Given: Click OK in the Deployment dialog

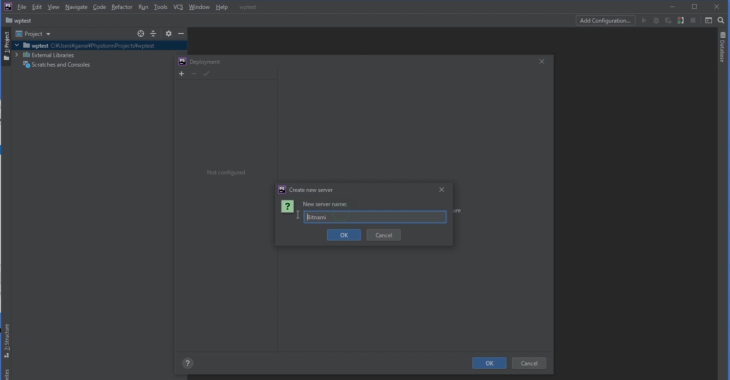Looking at the screenshot, I should click(489, 363).
